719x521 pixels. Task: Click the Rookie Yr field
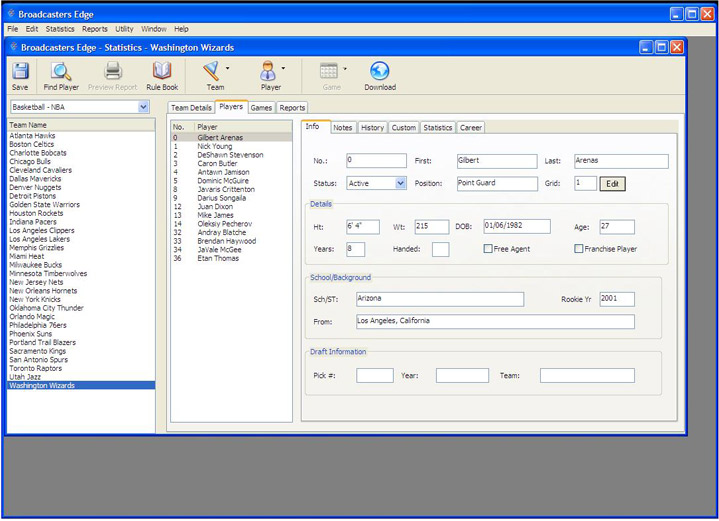[617, 299]
